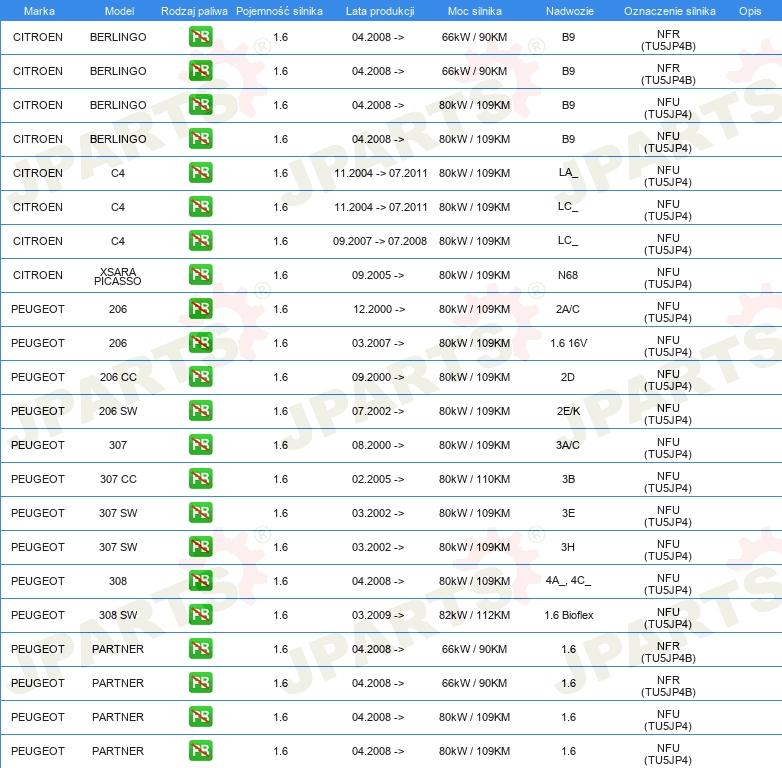Select the Peugeot 206 SW model cell
782x768 pixels.
point(118,411)
